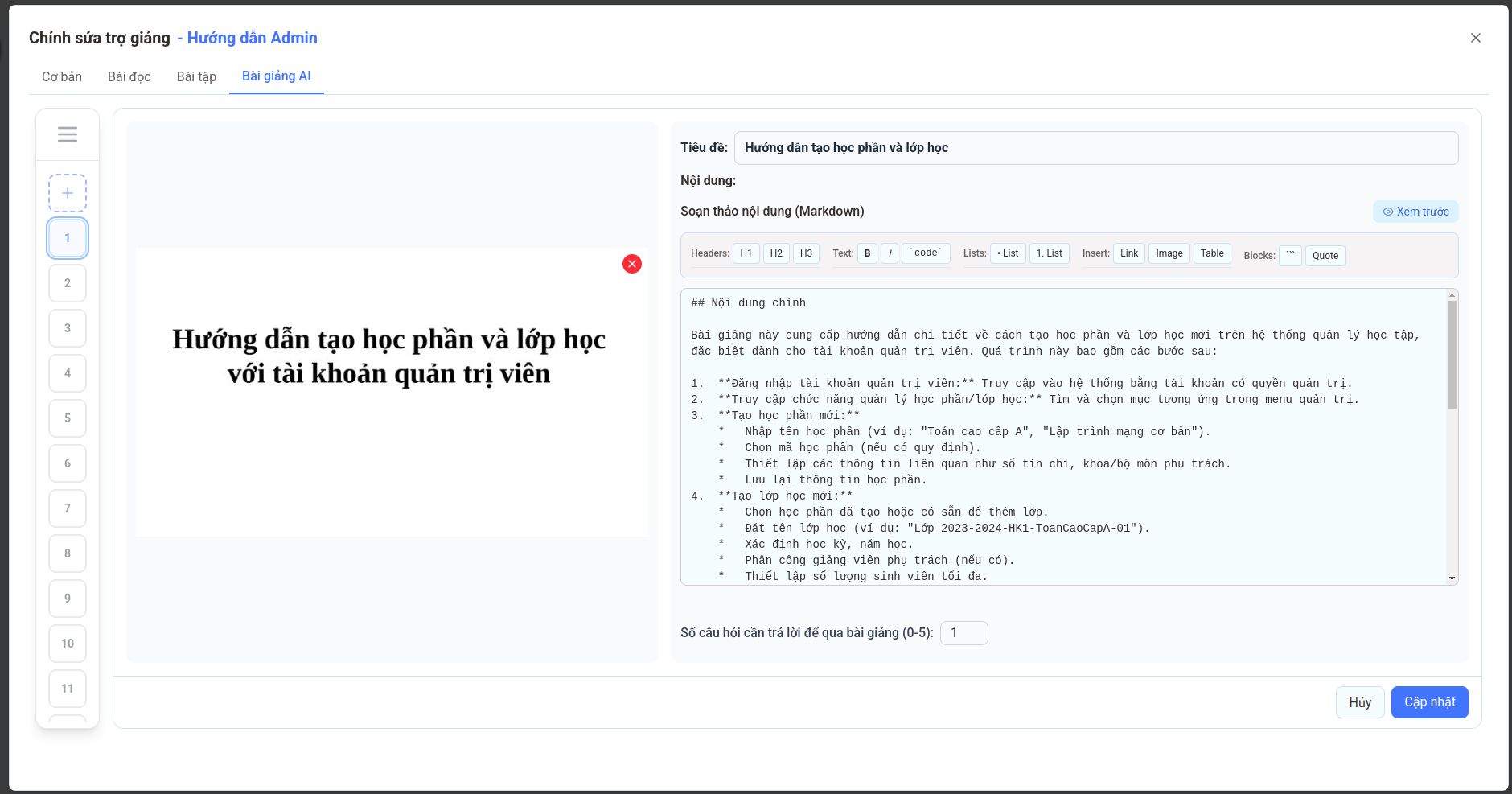The width and height of the screenshot is (1512, 794).
Task: Insert a Table into the content
Action: click(1212, 253)
